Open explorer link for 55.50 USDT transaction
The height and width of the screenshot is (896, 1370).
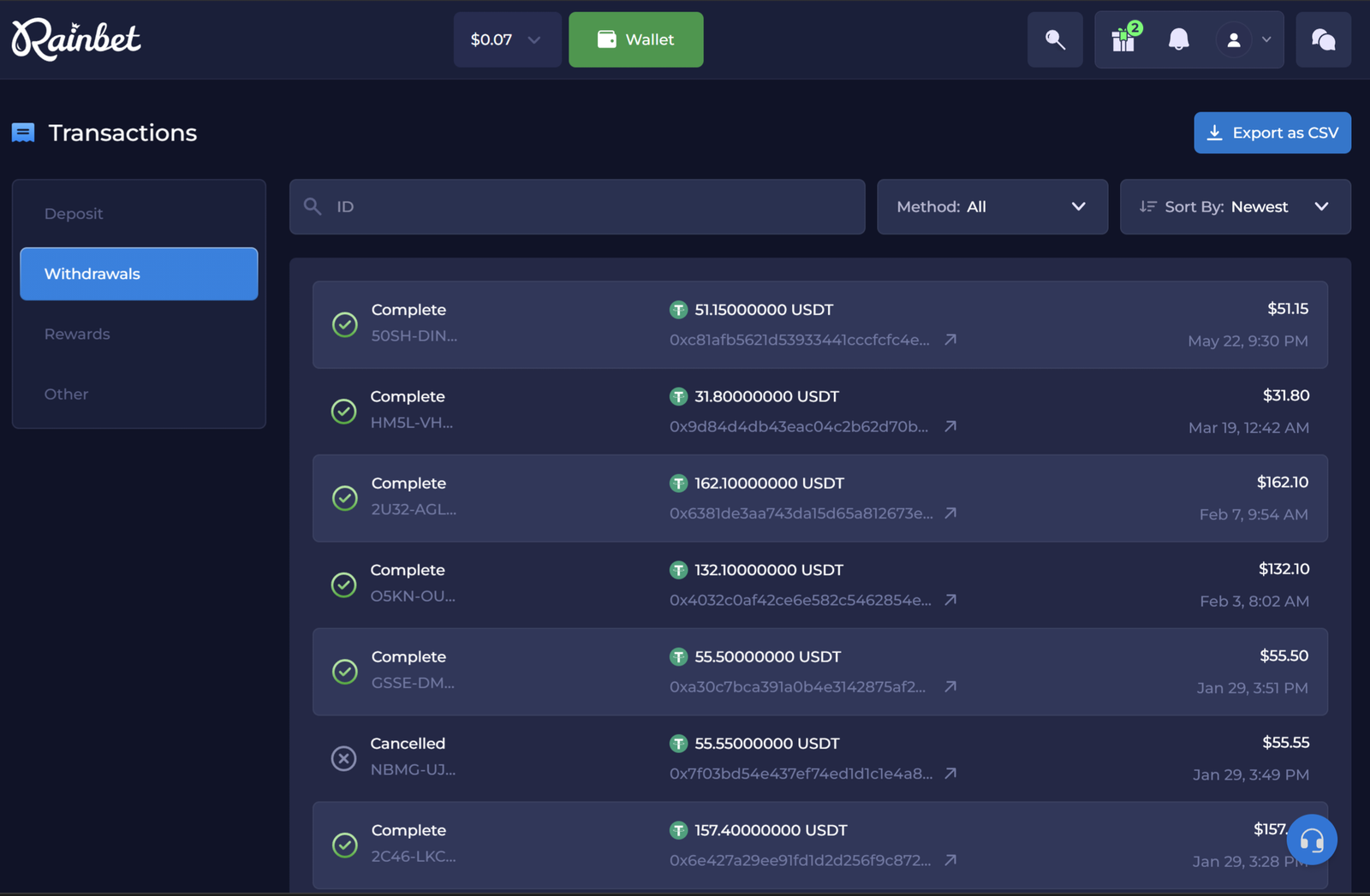coord(950,687)
